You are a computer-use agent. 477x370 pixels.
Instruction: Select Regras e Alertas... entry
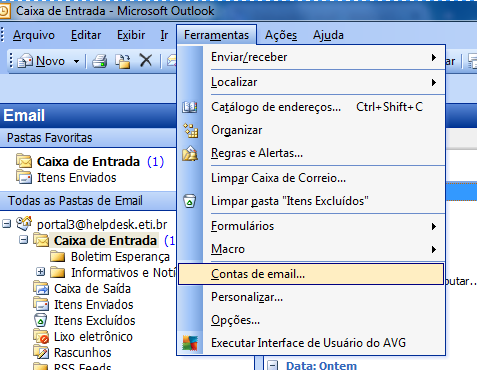click(x=311, y=153)
